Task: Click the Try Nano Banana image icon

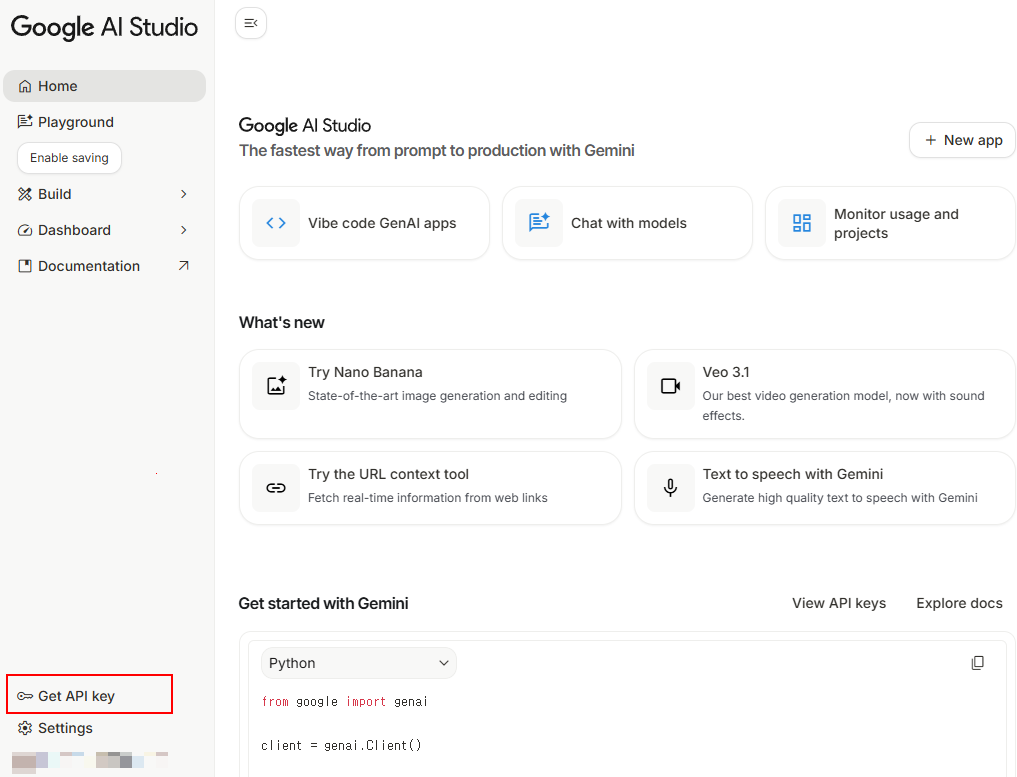Action: point(276,386)
